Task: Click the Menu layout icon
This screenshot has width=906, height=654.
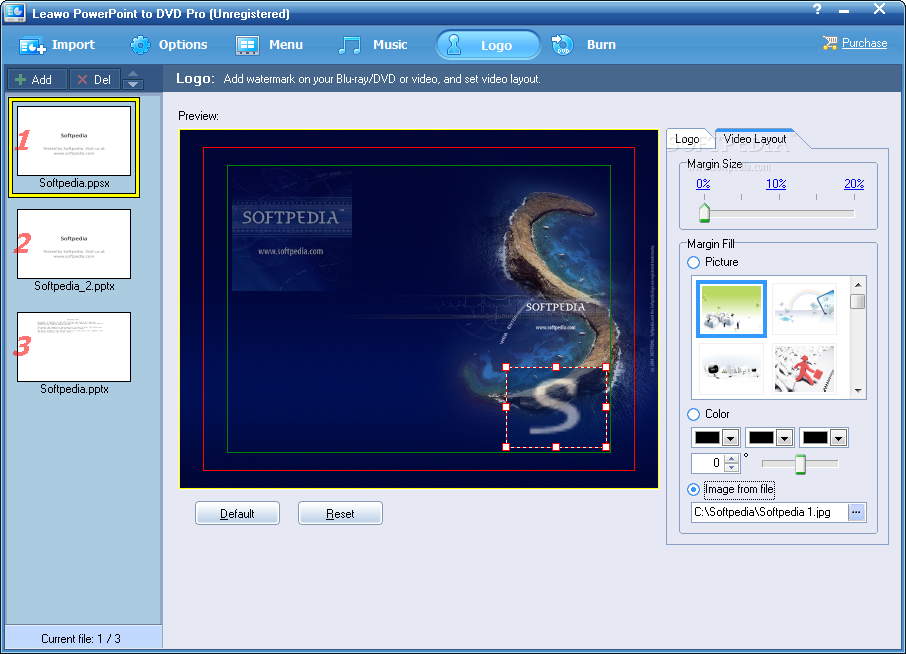Action: (x=247, y=45)
